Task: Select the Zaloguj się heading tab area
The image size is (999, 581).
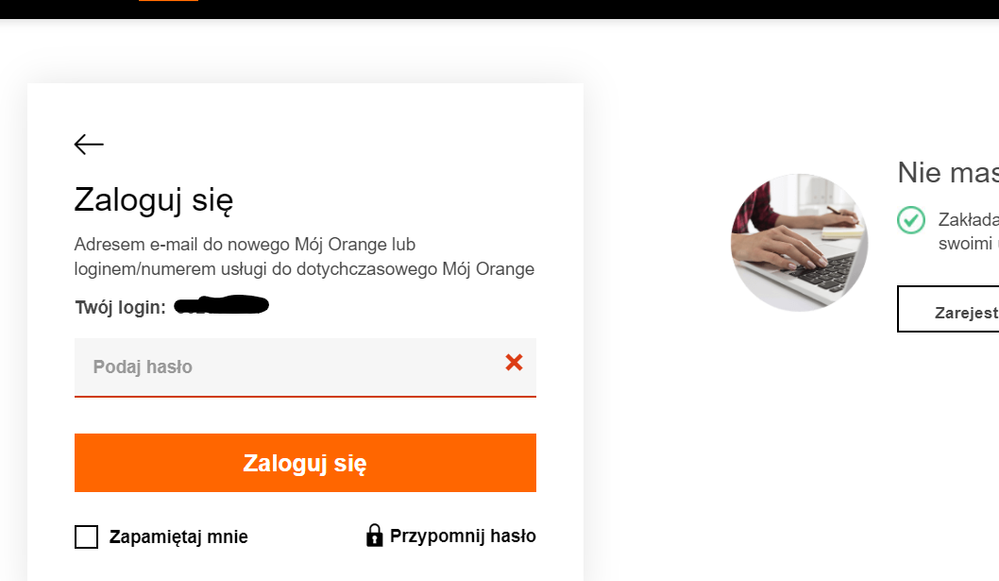Action: [156, 199]
